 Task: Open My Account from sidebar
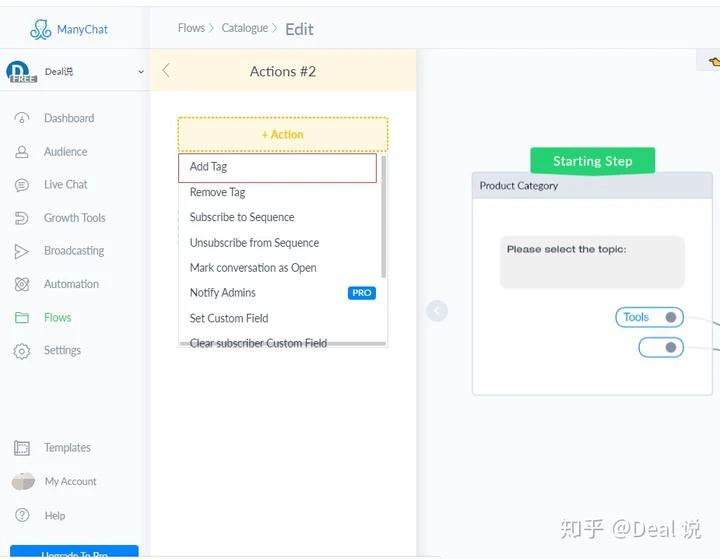pos(71,481)
